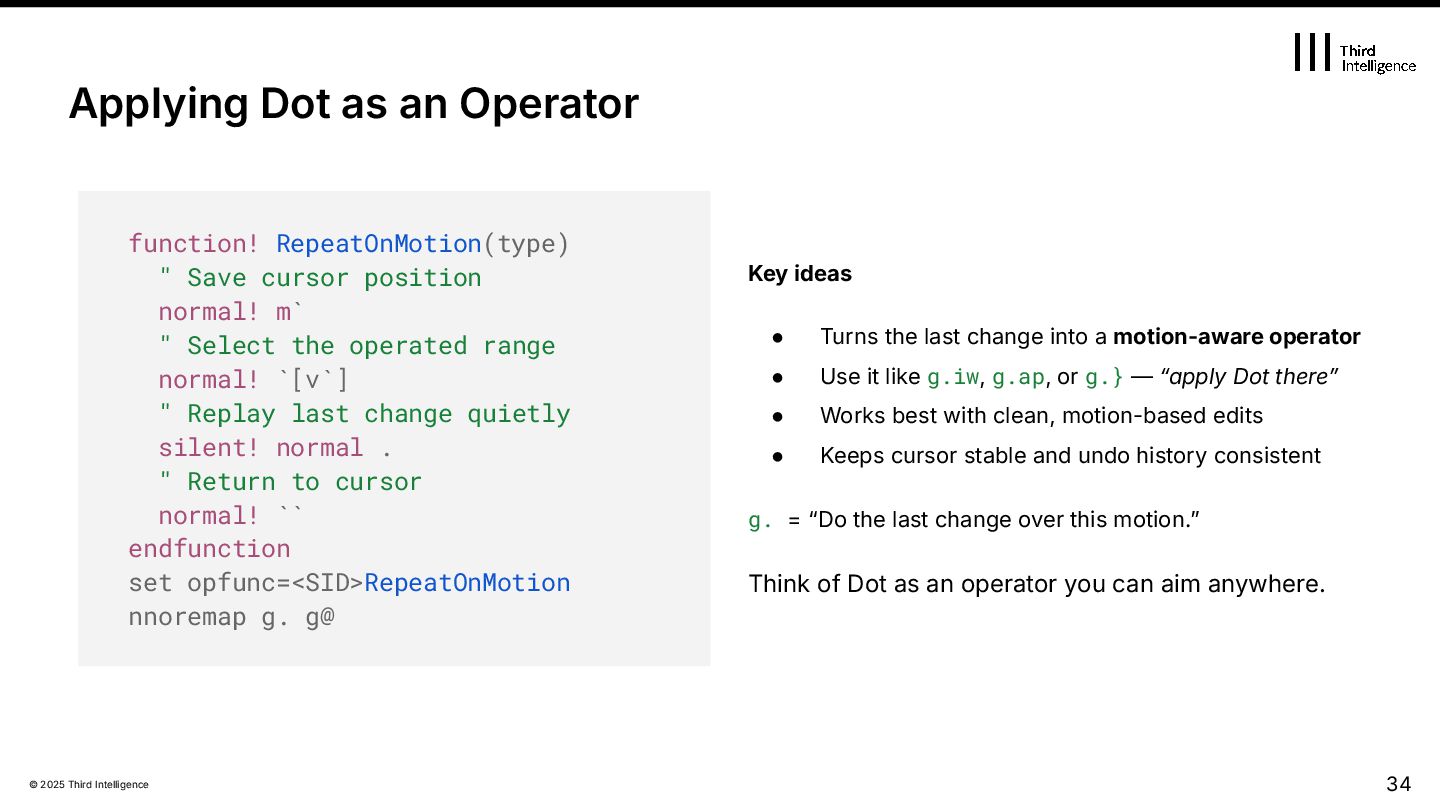Viewport: 1440px width, 810px height.
Task: Click the "set opfunc=<SID>RepeatOnMotion" line
Action: (349, 583)
